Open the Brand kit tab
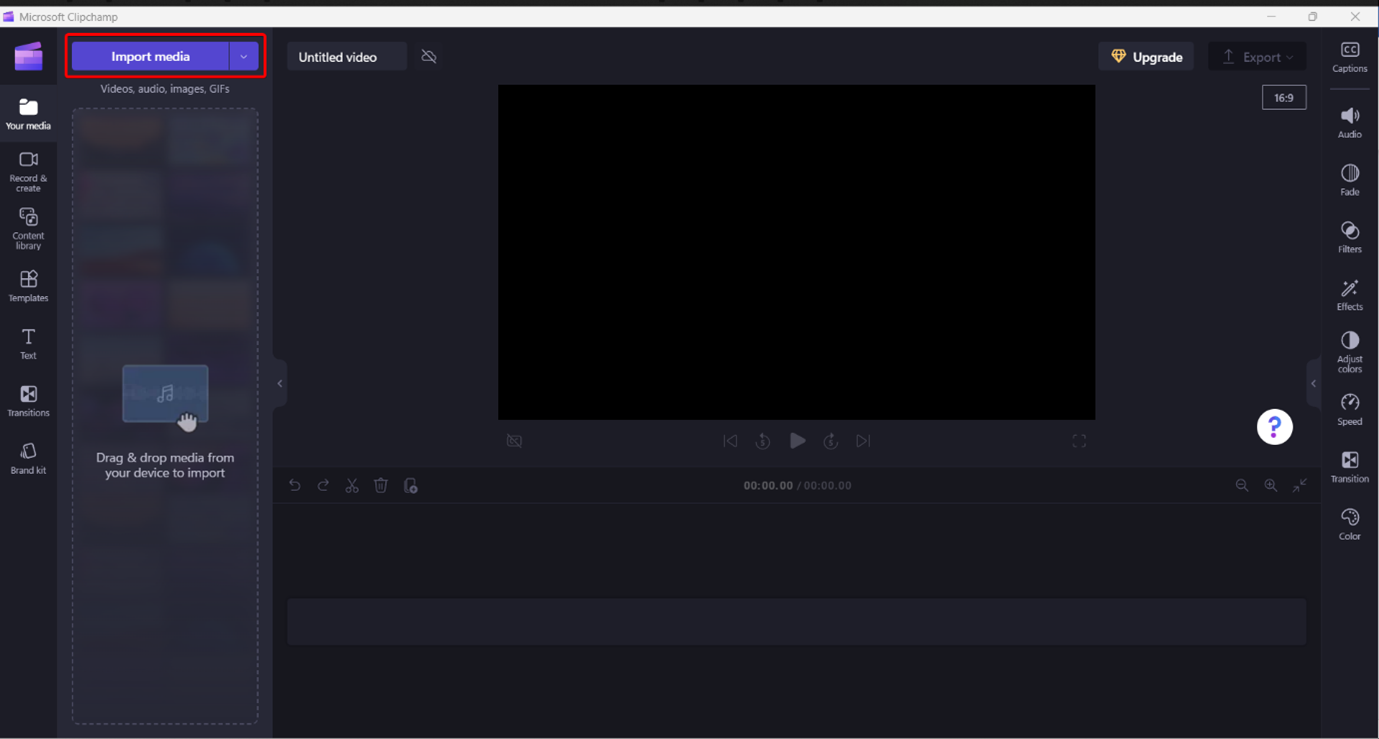The width and height of the screenshot is (1379, 739). pyautogui.click(x=28, y=458)
